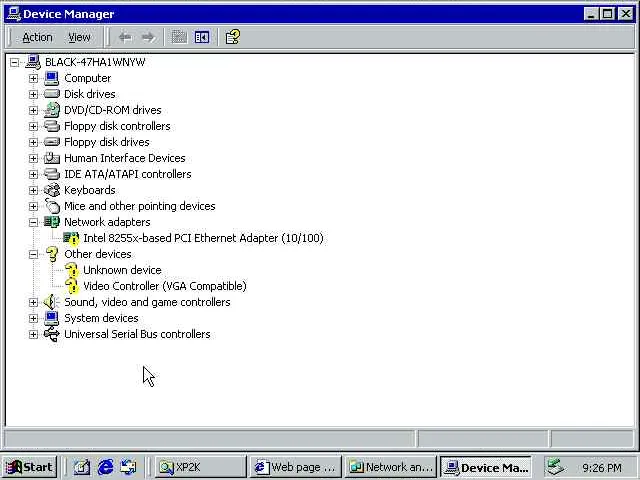Click the Network adapters icon
This screenshot has height=480, width=640.
pyautogui.click(x=51, y=222)
